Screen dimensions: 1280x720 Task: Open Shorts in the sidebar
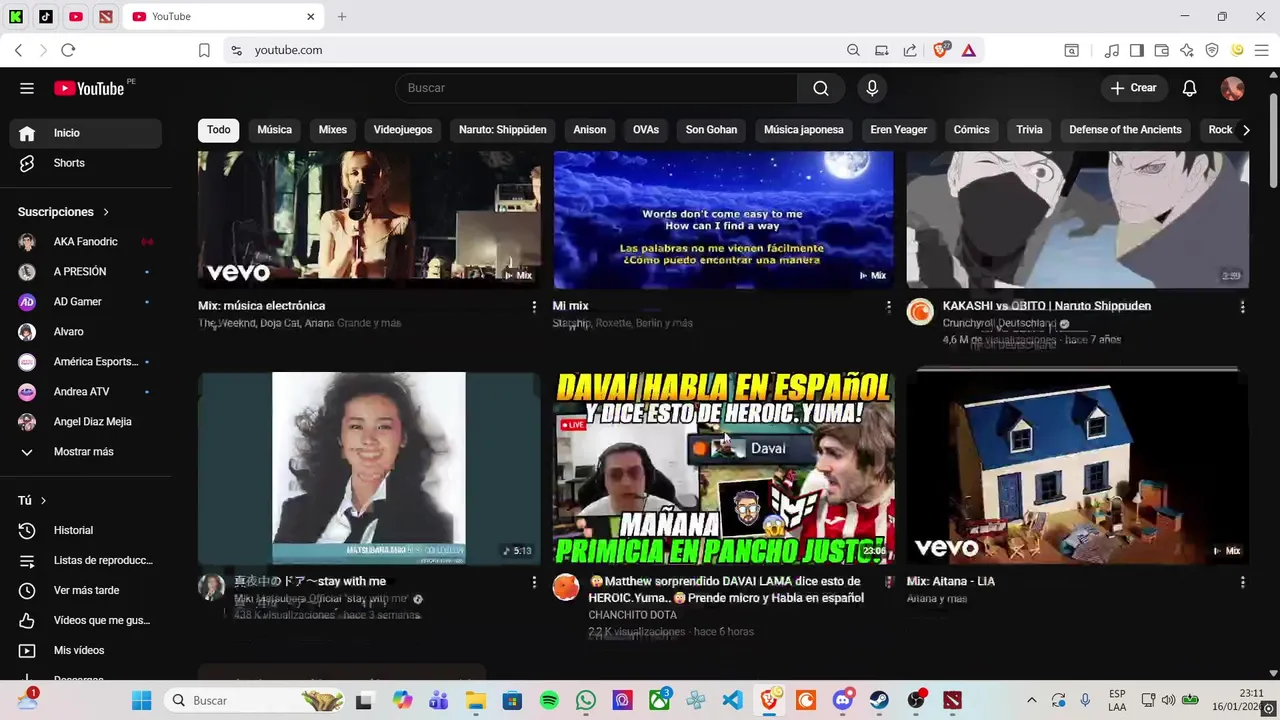[86, 163]
